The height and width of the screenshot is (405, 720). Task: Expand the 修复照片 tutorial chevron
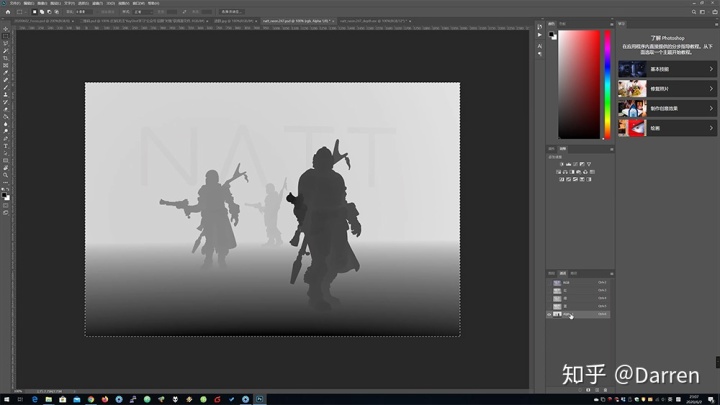point(711,89)
